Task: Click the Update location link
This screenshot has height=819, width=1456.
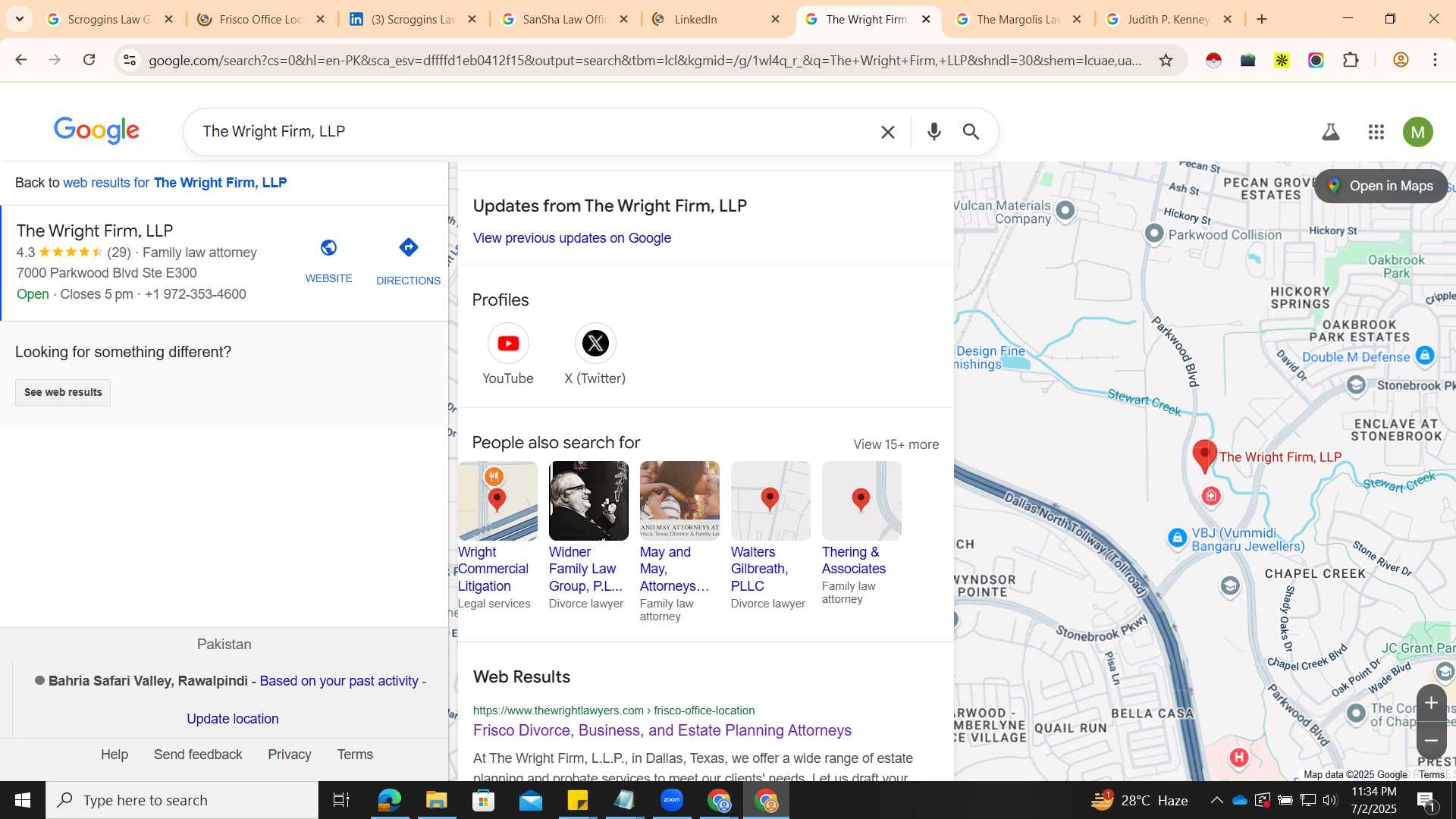Action: coord(233,719)
